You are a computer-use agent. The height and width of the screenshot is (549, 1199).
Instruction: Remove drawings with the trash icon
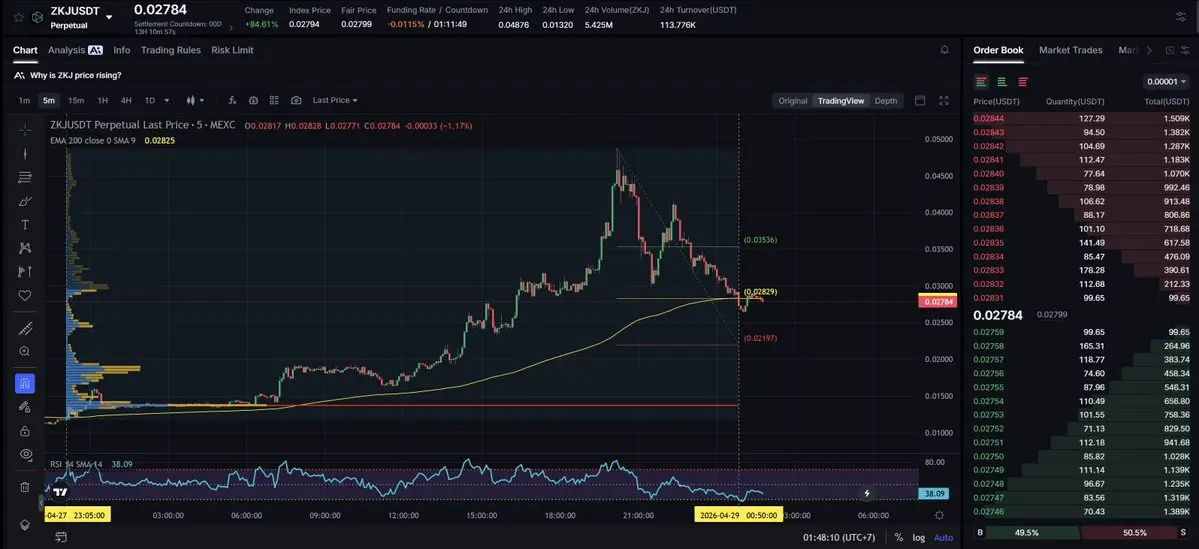point(24,487)
